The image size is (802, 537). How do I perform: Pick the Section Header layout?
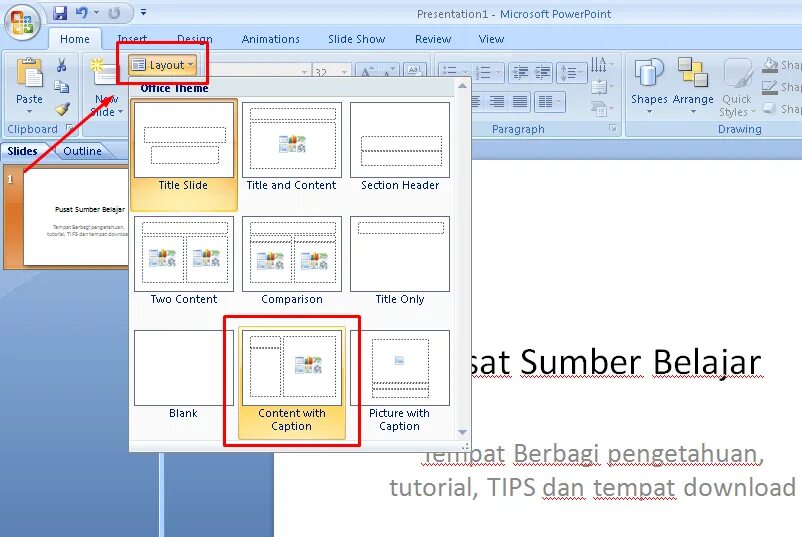400,147
